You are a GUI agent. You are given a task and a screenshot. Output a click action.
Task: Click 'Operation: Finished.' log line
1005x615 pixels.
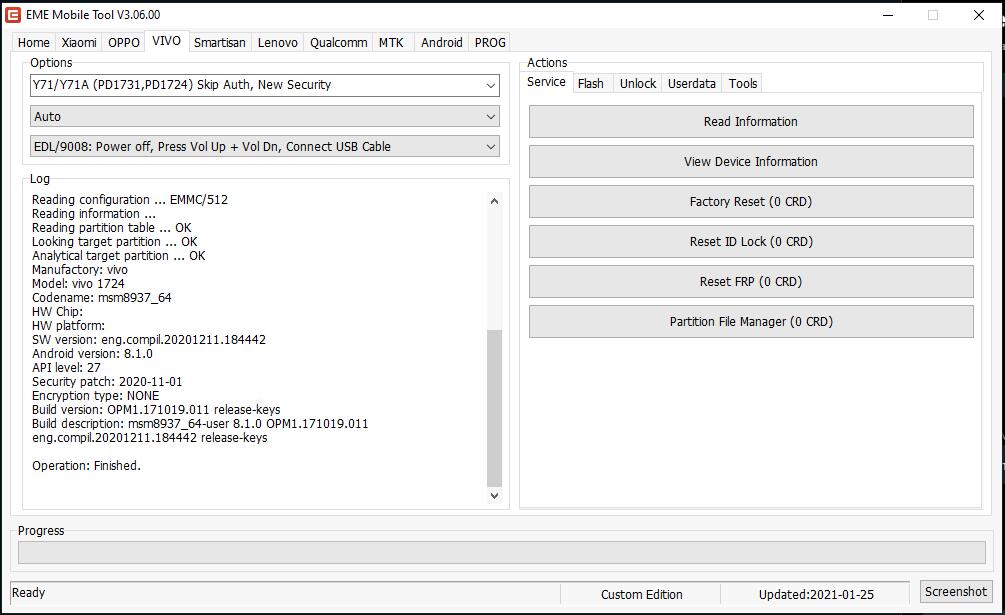pos(87,466)
